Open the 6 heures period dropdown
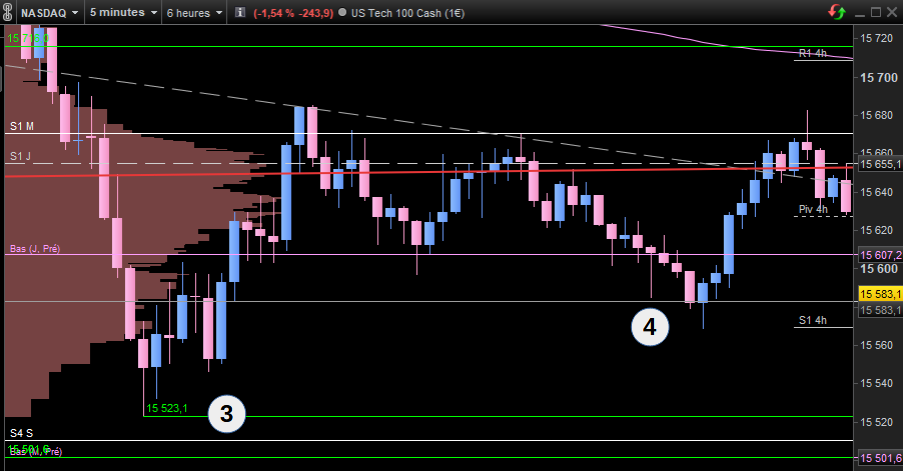 (194, 13)
